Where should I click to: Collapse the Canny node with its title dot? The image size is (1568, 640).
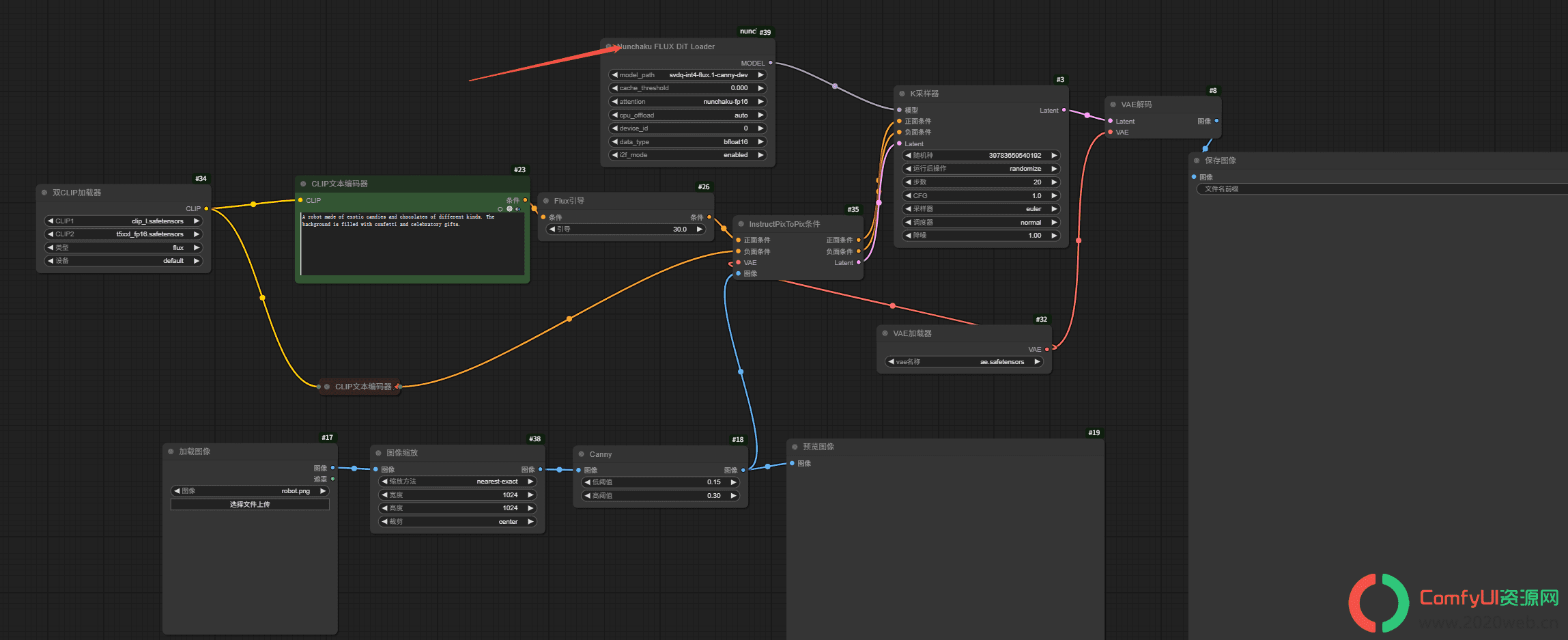click(x=582, y=454)
